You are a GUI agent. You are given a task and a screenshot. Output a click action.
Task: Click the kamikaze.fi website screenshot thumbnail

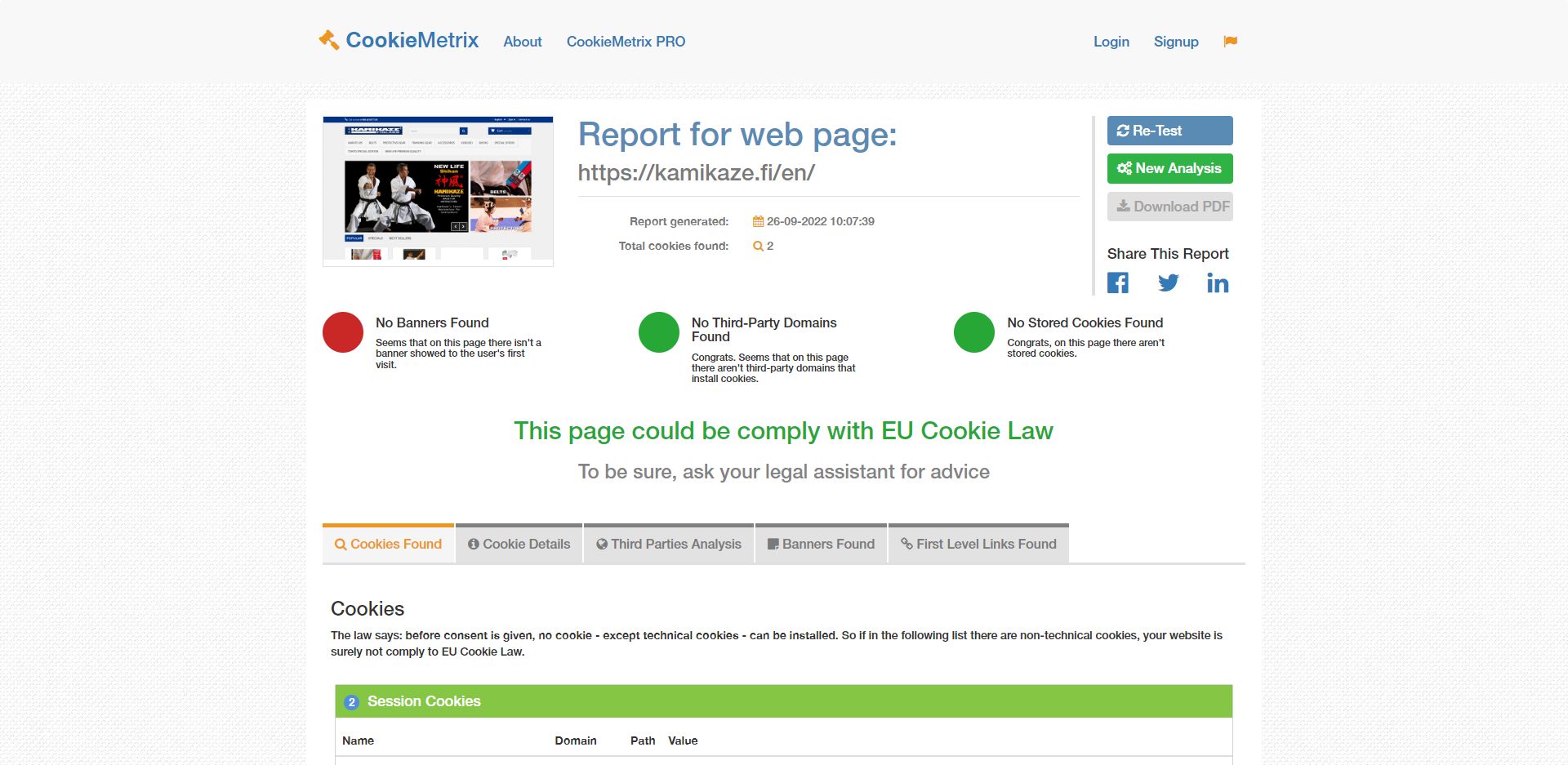438,191
